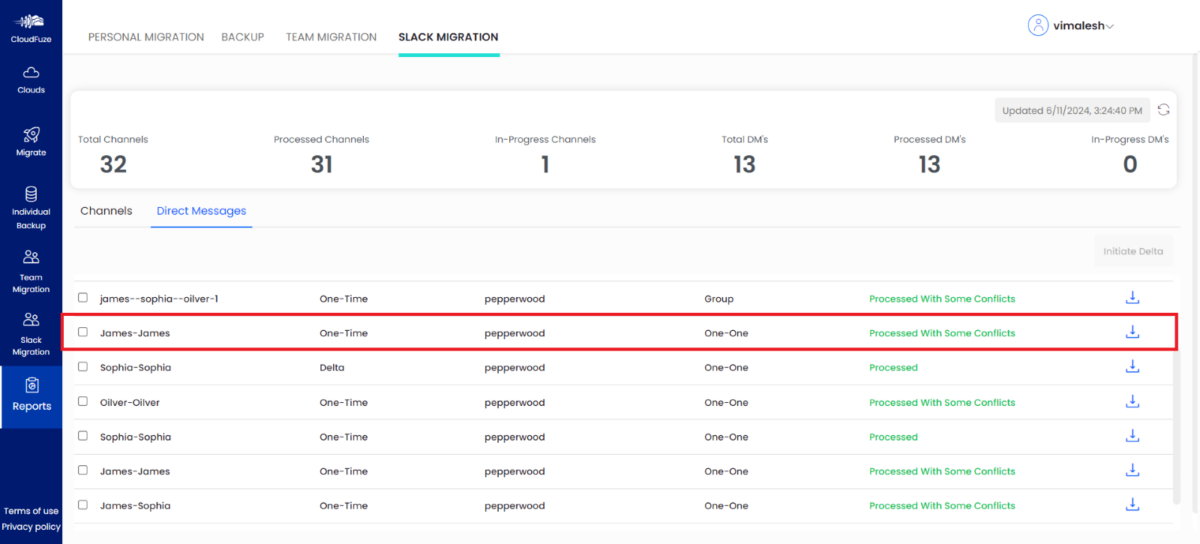
Task: Refresh the migration stats
Action: pos(1163,110)
